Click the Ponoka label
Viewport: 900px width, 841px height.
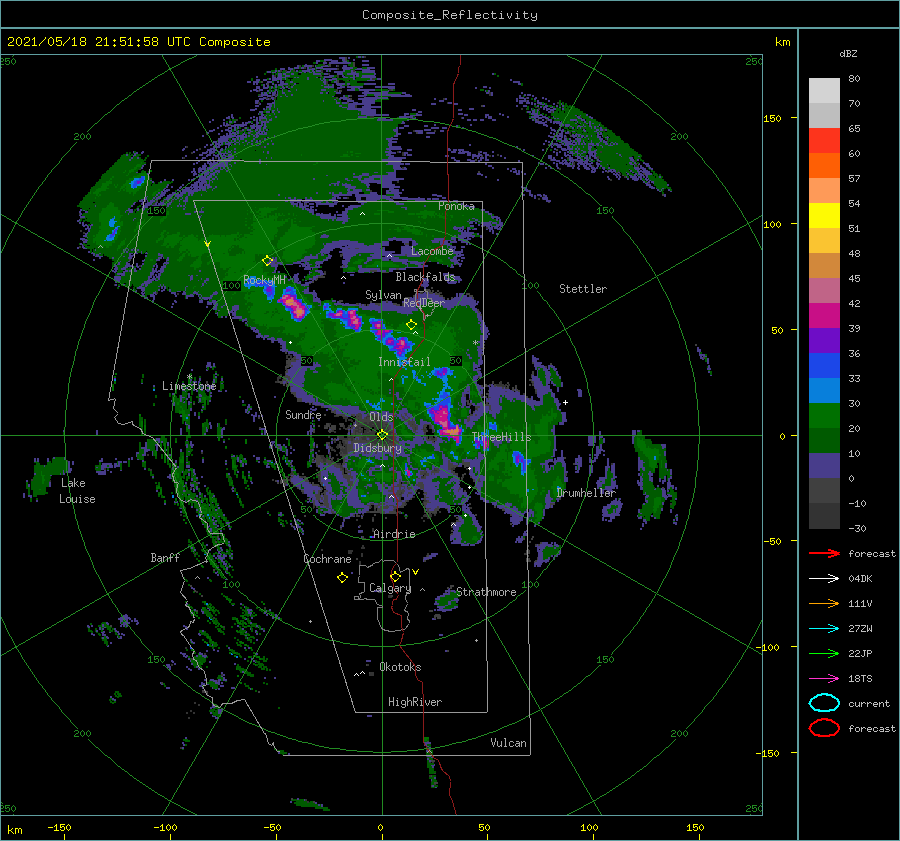[x=456, y=206]
